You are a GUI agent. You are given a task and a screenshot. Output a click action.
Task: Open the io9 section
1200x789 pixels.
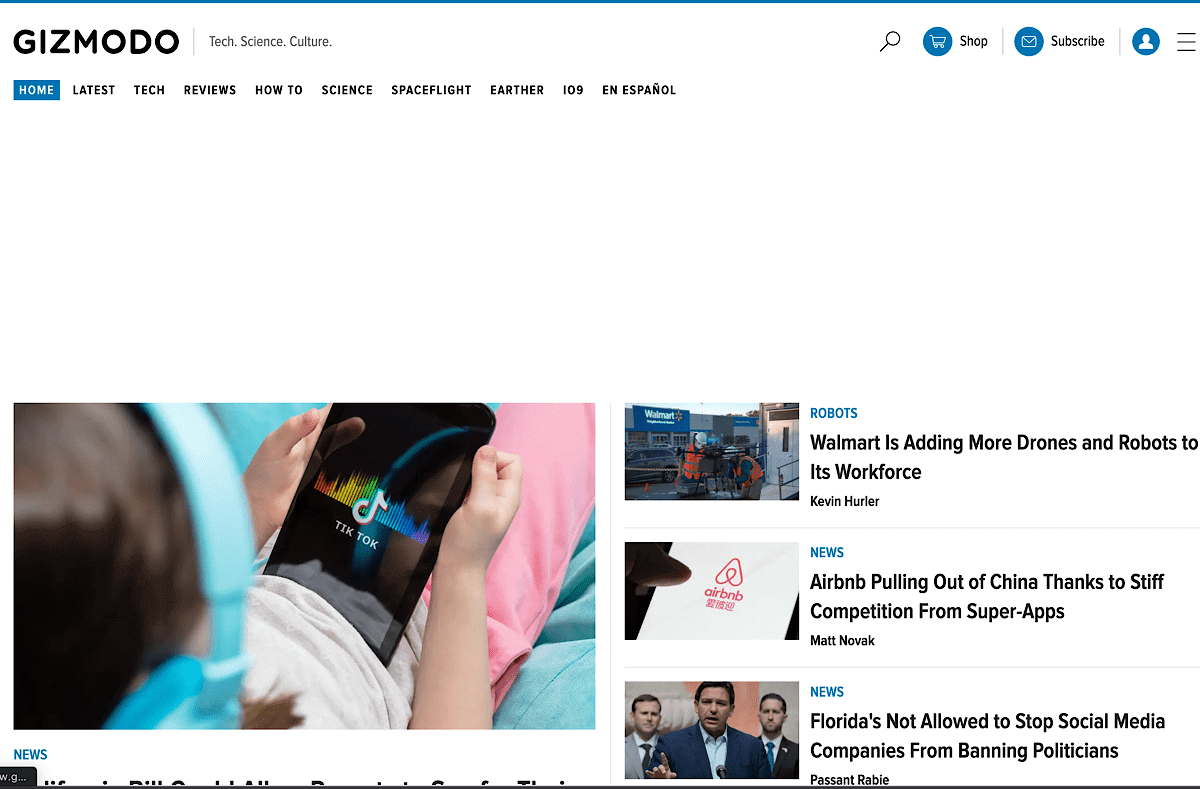pos(573,90)
